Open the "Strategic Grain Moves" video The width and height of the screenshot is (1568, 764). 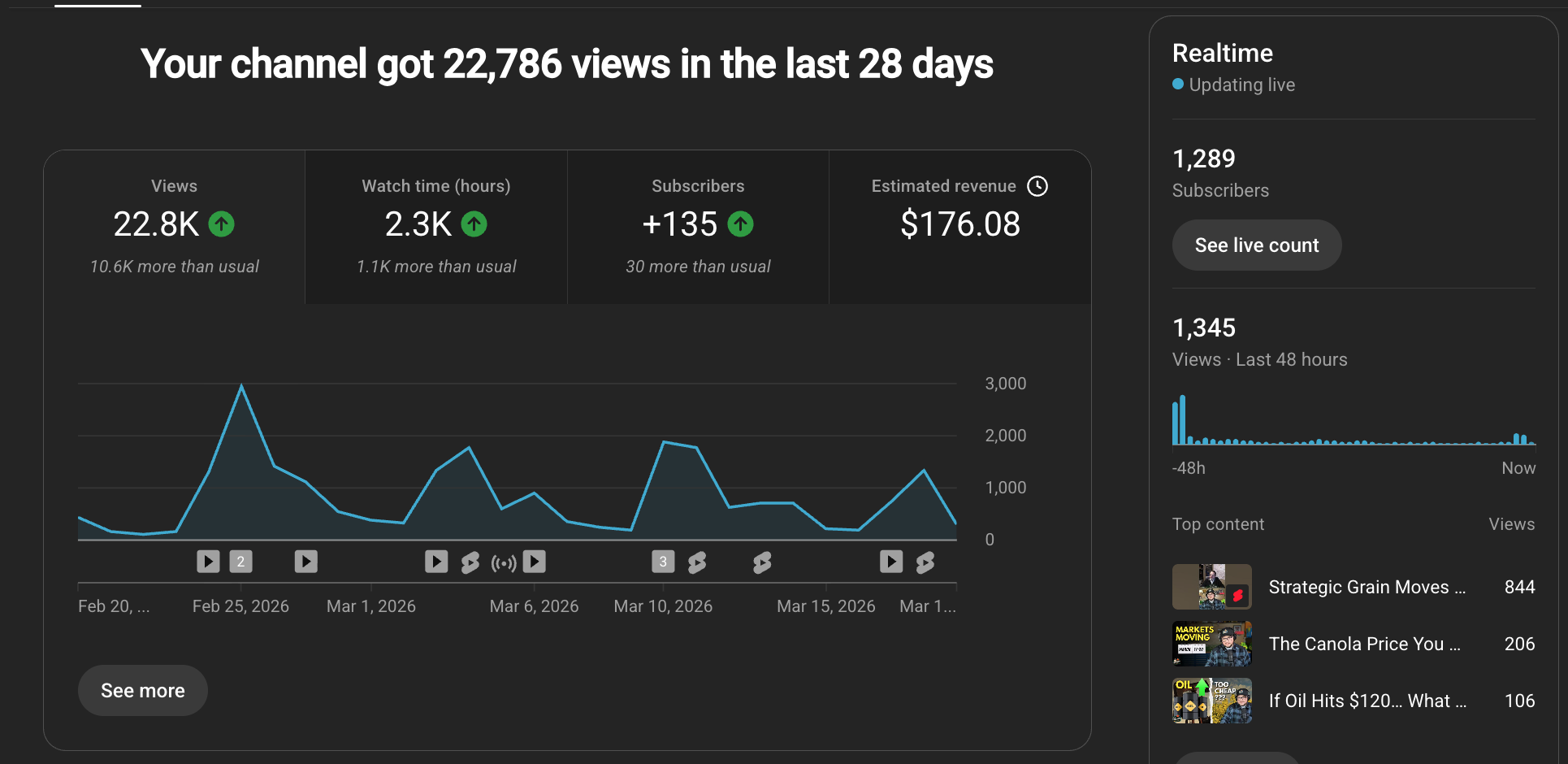1365,587
